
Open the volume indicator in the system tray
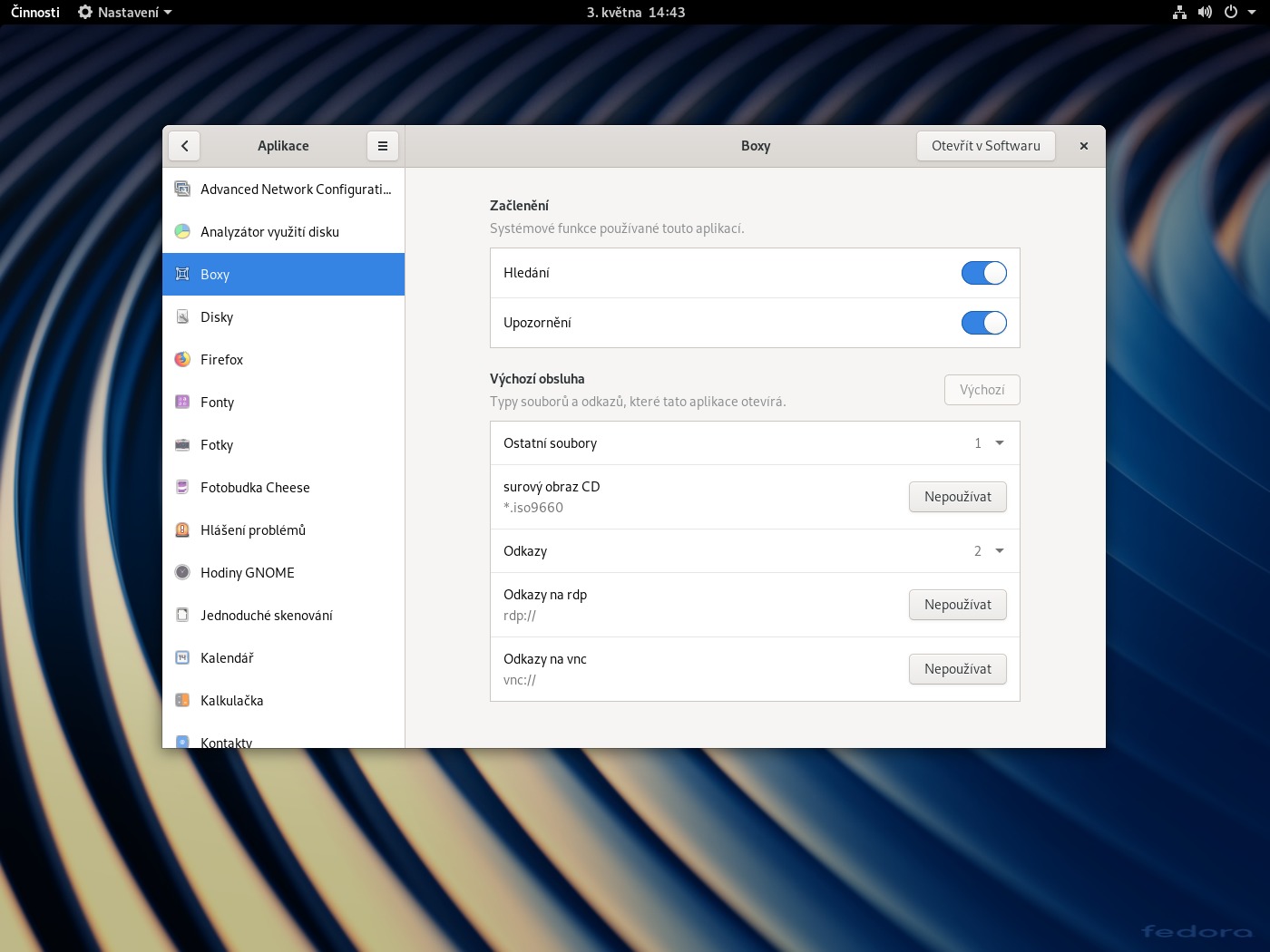coord(1205,13)
